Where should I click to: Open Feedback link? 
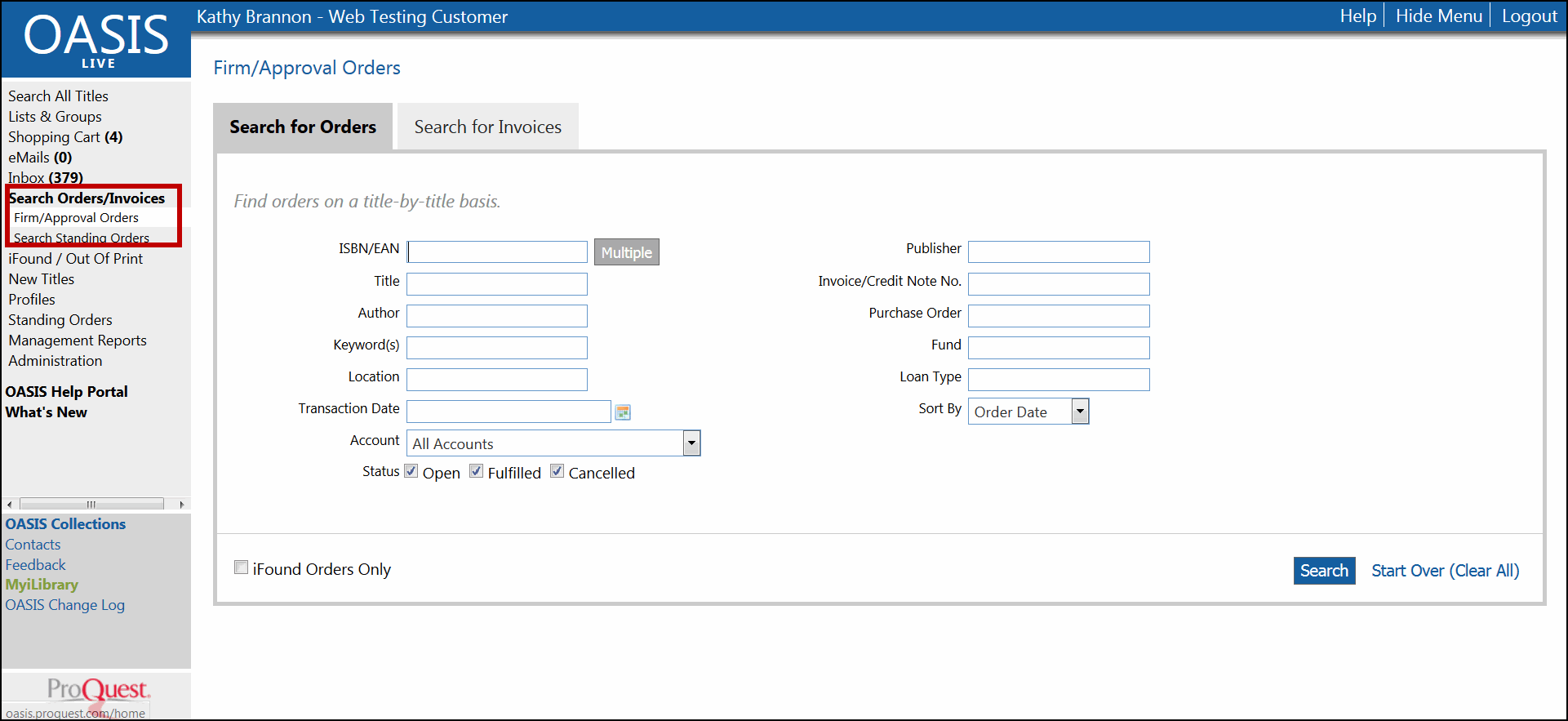click(35, 565)
